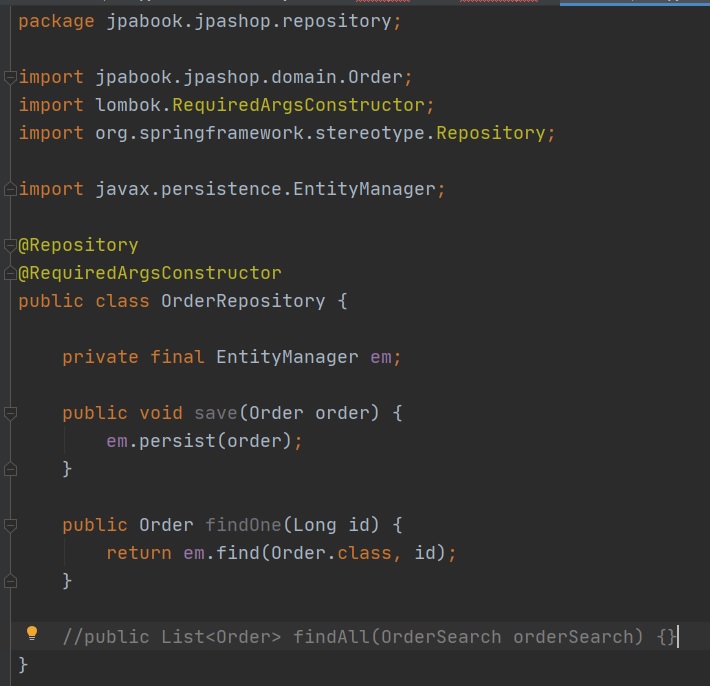Click "OrderSearch" type in the commented line

tap(441, 637)
